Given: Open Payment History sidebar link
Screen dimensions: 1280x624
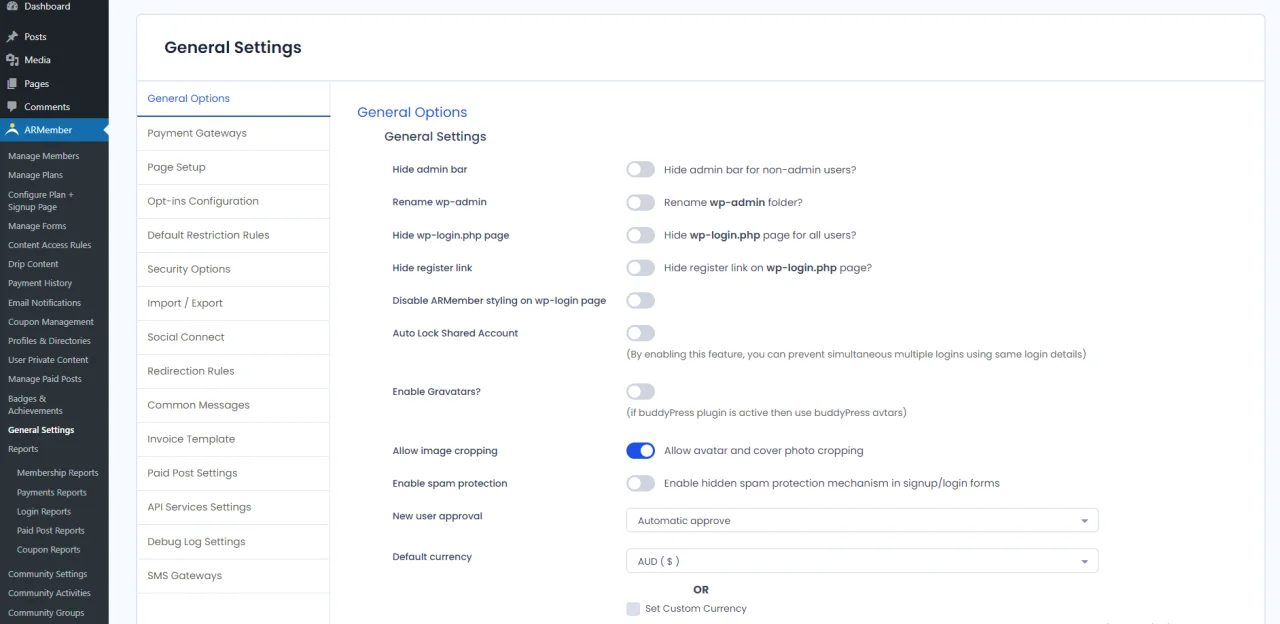Looking at the screenshot, I should (x=41, y=283).
